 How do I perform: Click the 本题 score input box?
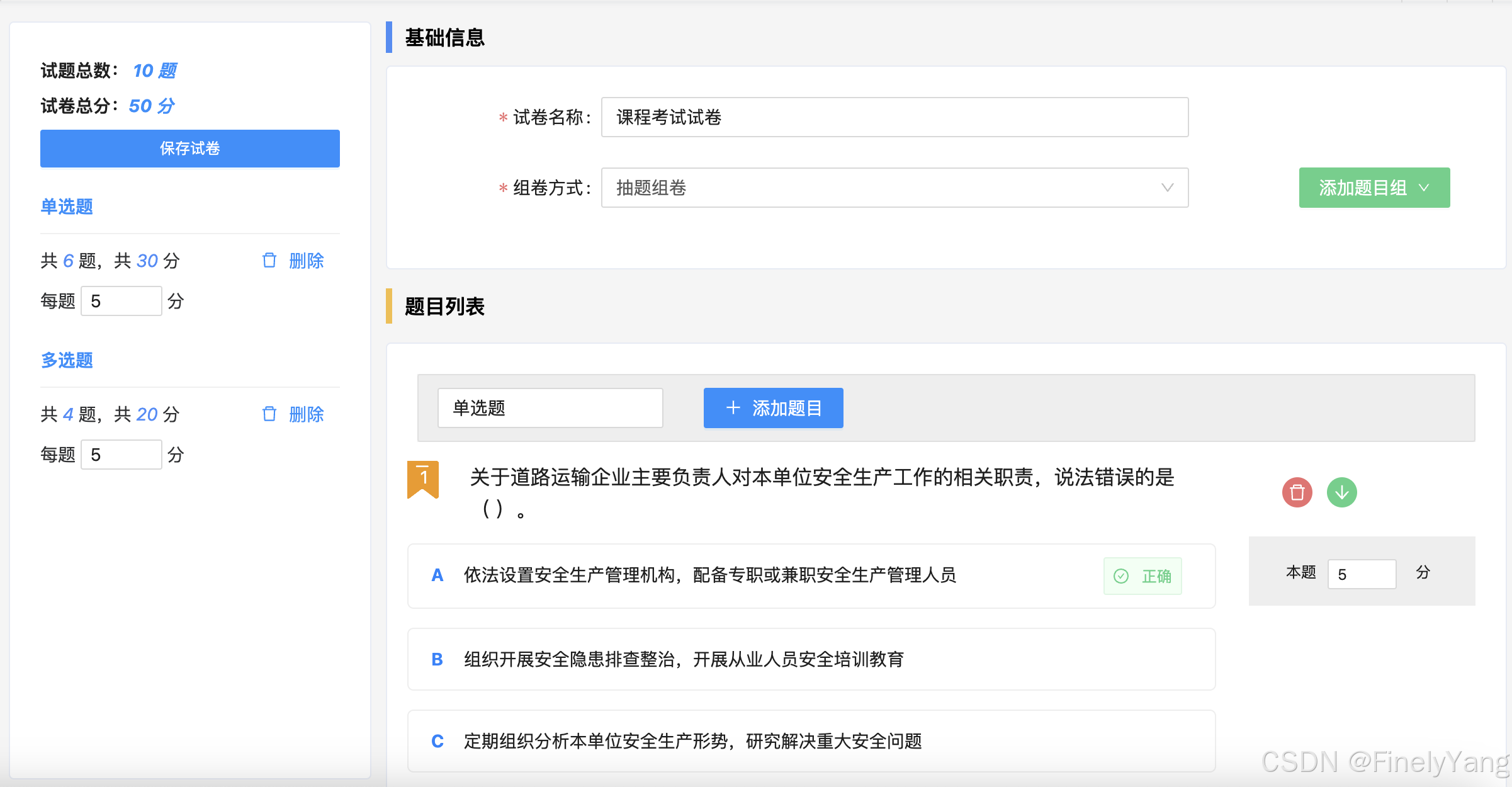1361,574
